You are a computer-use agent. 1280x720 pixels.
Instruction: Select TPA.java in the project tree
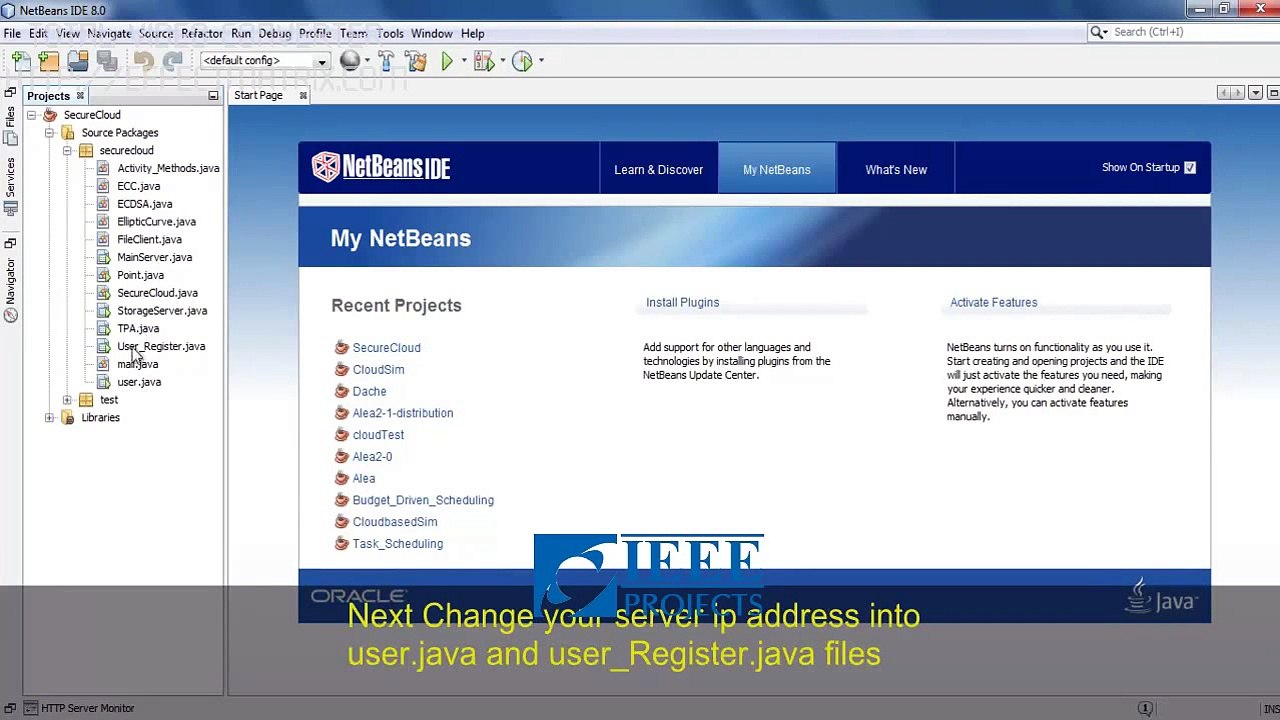point(138,328)
